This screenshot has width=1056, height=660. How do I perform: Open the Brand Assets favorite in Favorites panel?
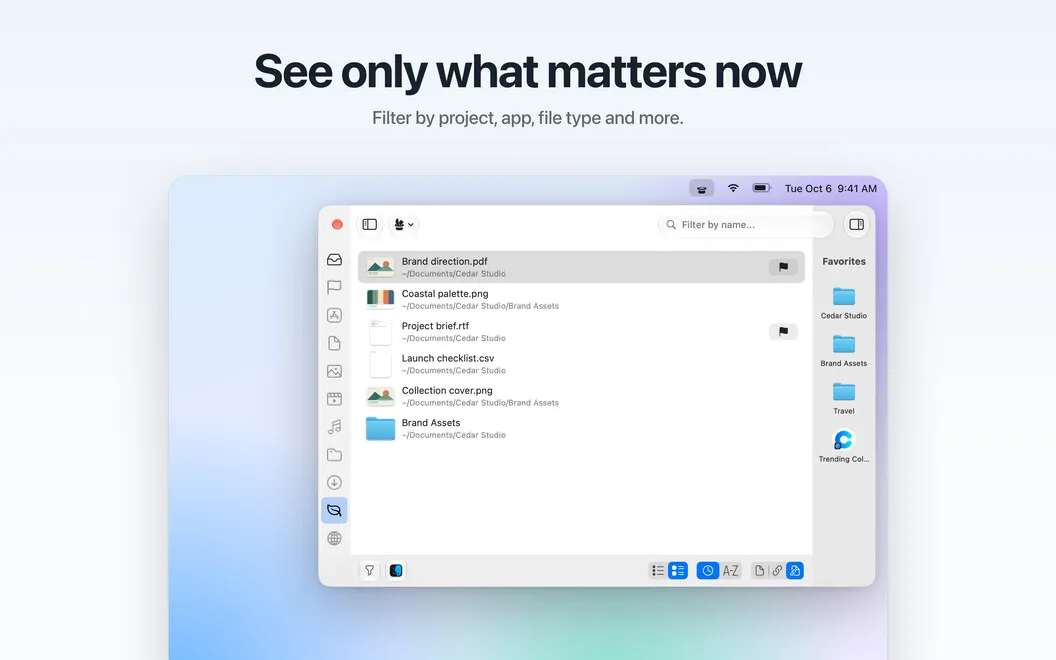pyautogui.click(x=844, y=351)
